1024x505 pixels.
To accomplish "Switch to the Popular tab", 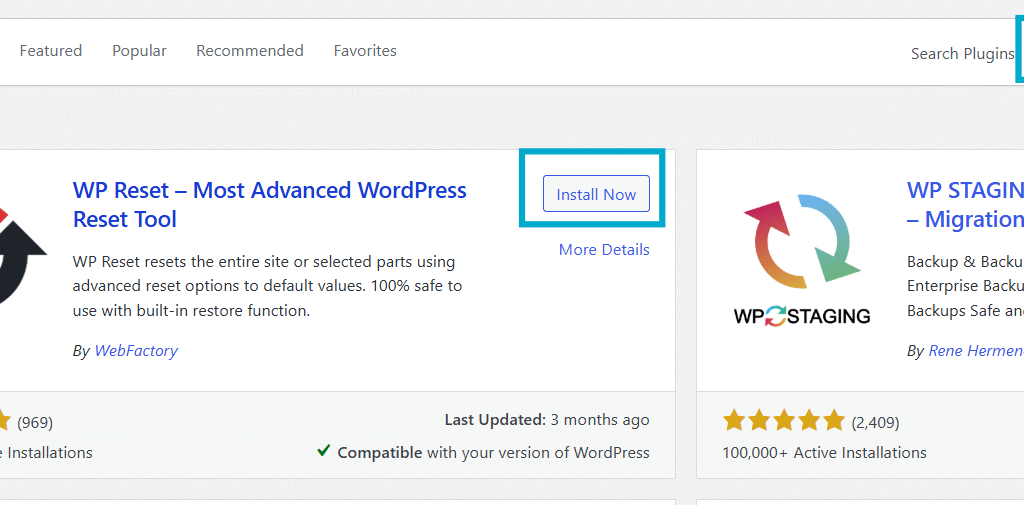I will pyautogui.click(x=139, y=51).
